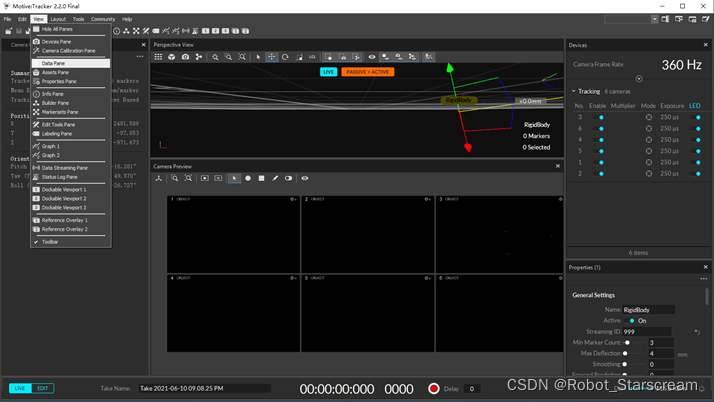This screenshot has height=402, width=714.
Task: Open camera 4 preview options dropdown
Action: 294,278
